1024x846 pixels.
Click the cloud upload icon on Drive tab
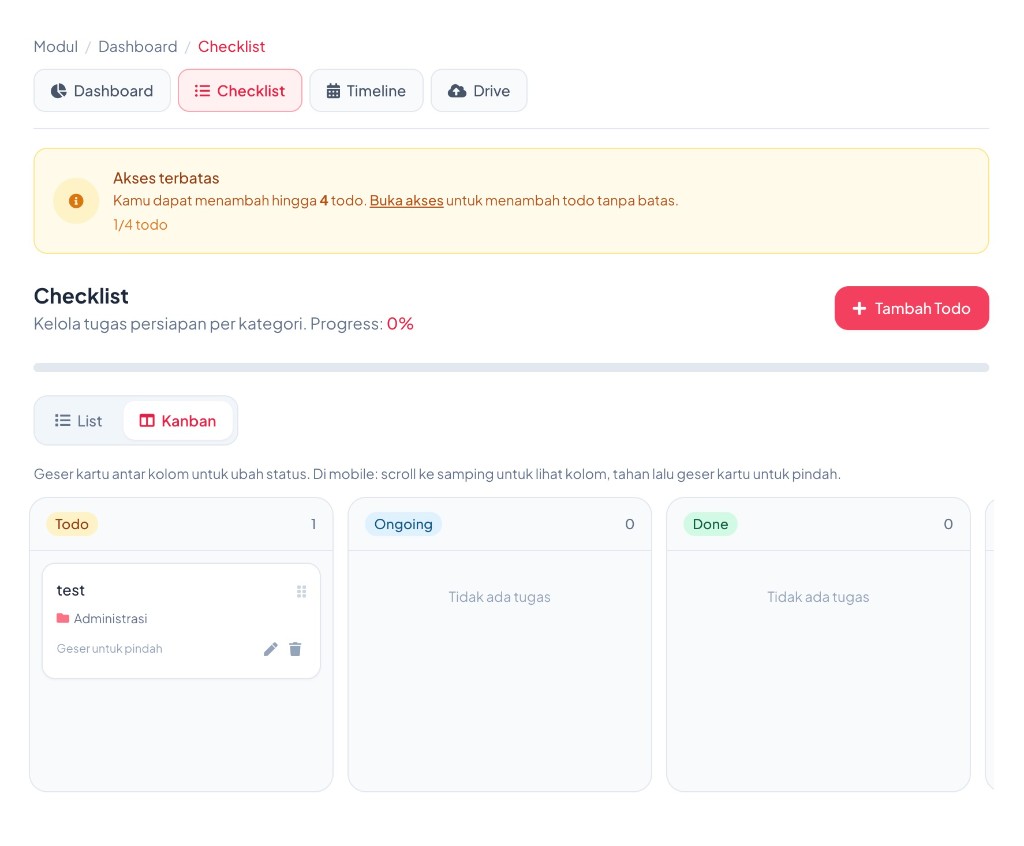[457, 91]
